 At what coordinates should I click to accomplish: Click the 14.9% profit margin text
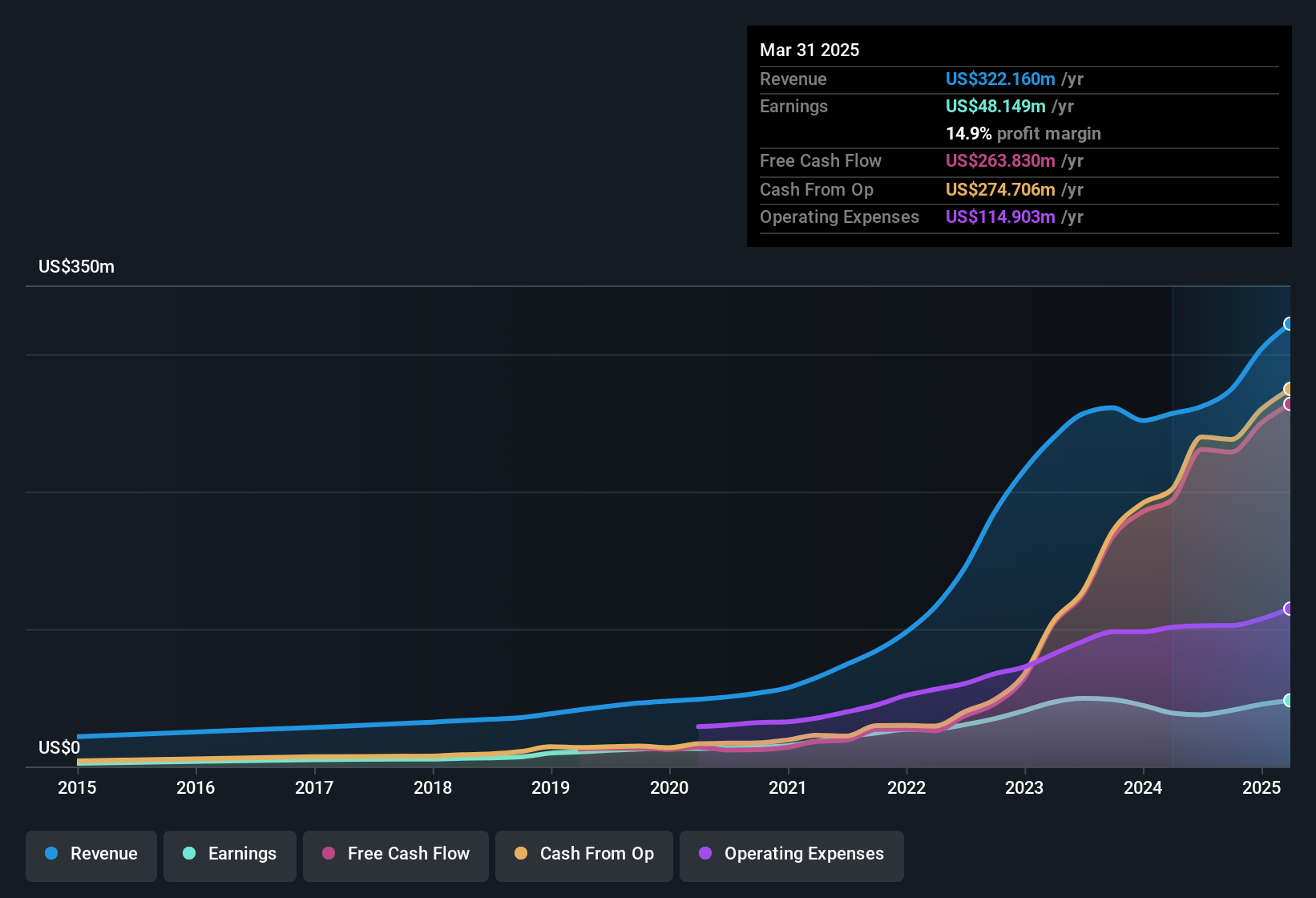1023,133
